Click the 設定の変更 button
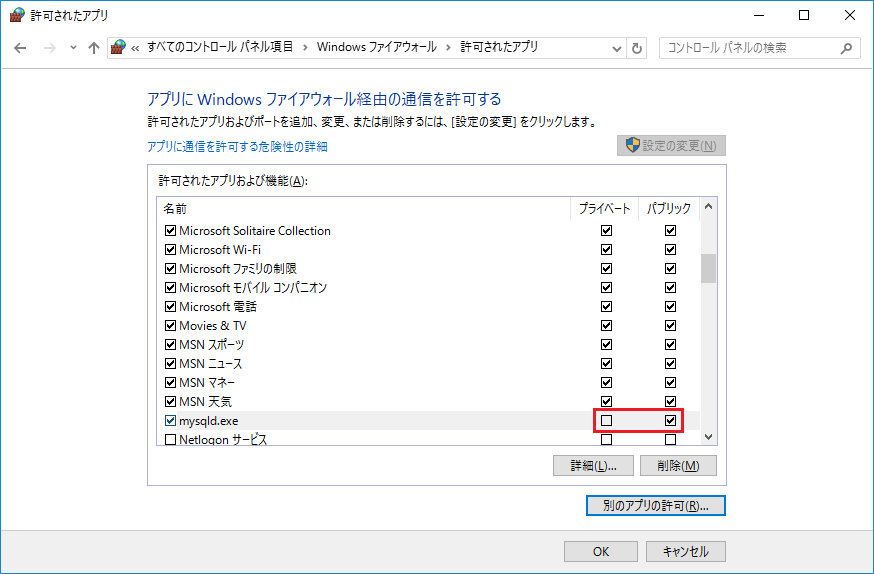The width and height of the screenshot is (874, 574). point(671,145)
